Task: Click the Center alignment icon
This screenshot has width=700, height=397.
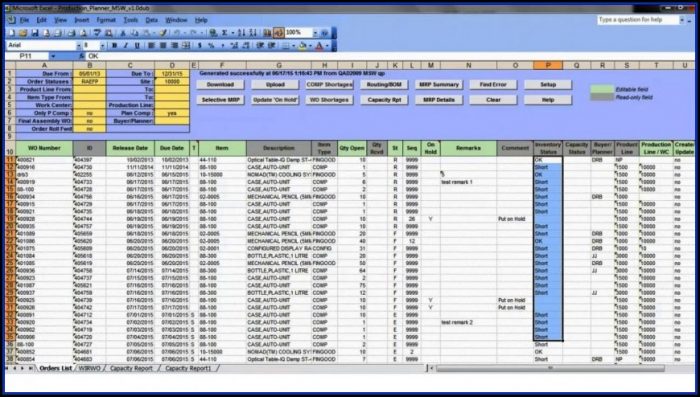Action: tap(163, 45)
